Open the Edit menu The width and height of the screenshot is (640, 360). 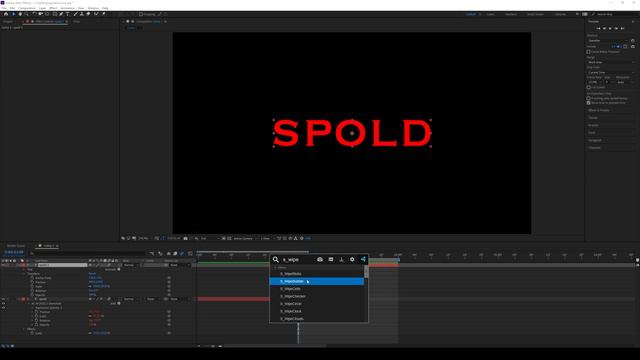pos(12,8)
